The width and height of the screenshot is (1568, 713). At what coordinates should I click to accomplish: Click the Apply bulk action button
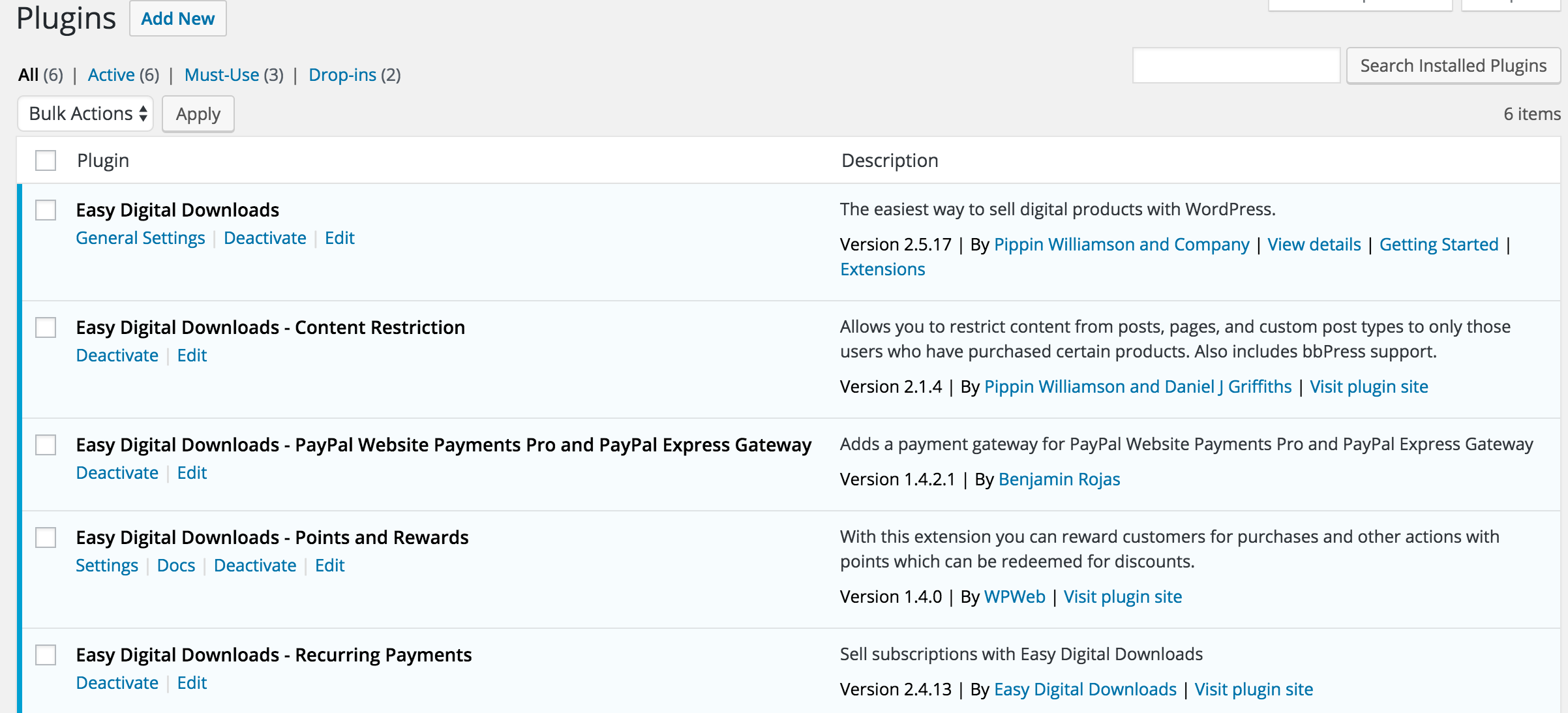click(198, 114)
